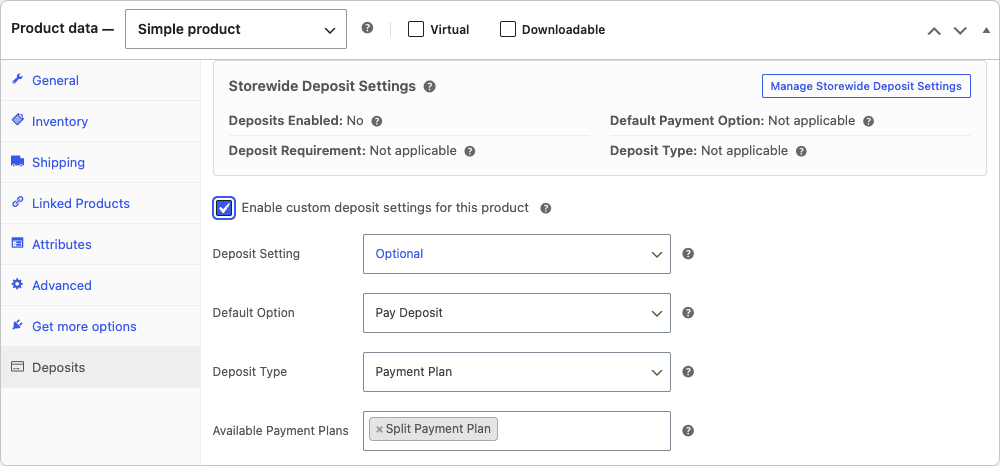Screen dimensions: 1000x466
Task: Click the Get more options plug icon
Action: tap(18, 325)
